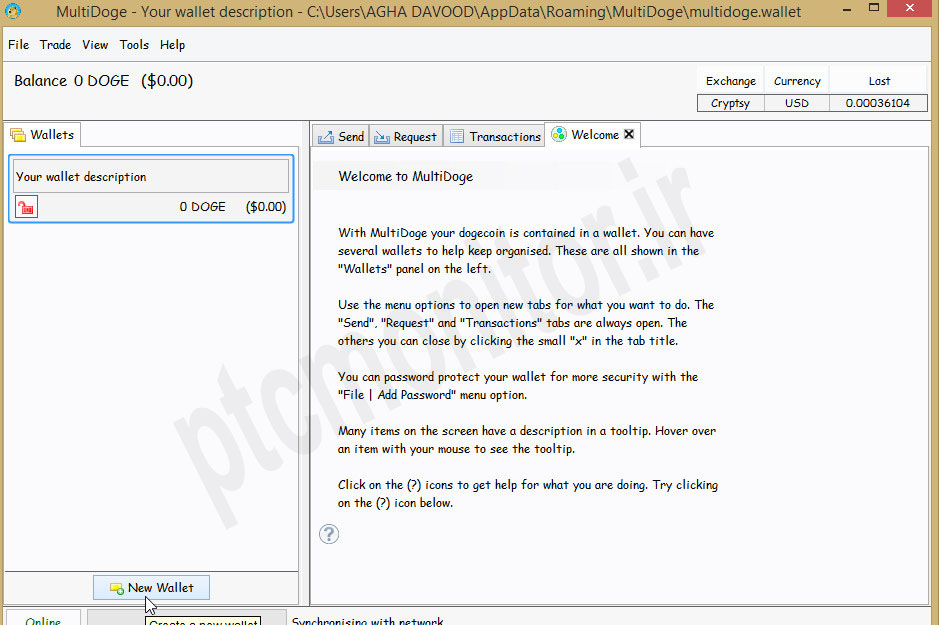This screenshot has height=625, width=939.
Task: Click the Send tab arrow icon
Action: 326,137
